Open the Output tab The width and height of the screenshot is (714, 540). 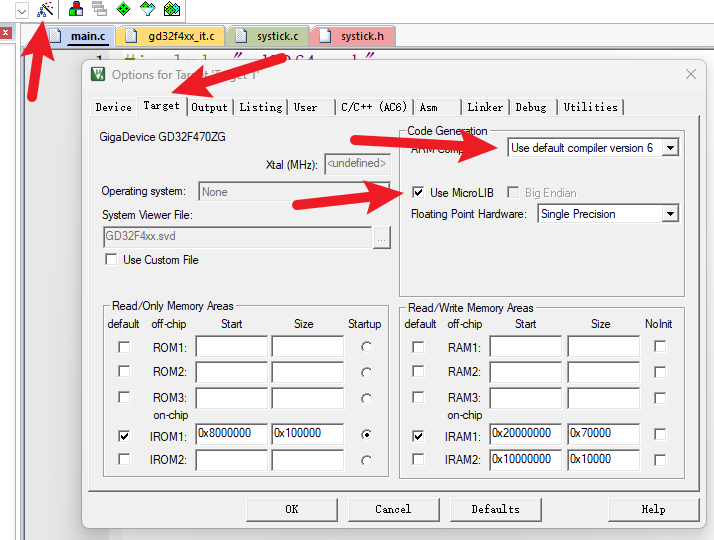click(209, 107)
